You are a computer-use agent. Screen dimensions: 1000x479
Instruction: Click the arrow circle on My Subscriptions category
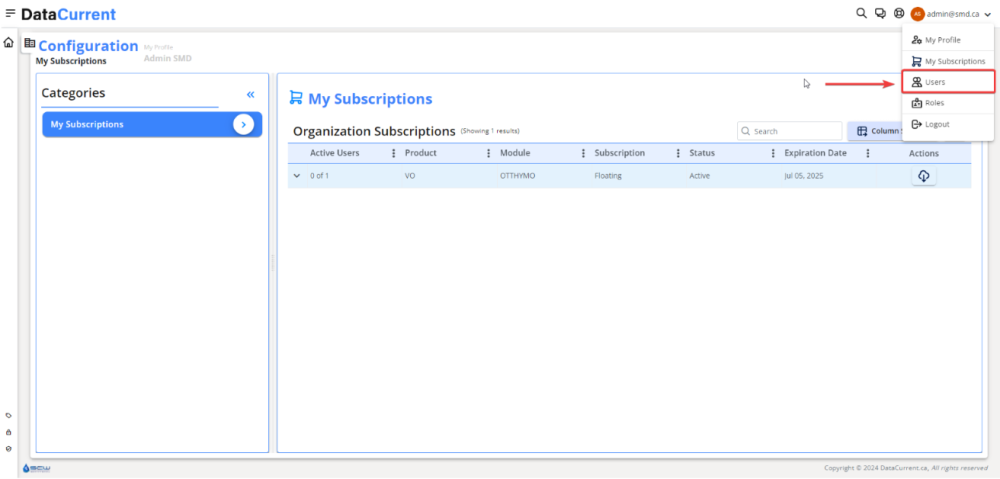tap(243, 124)
